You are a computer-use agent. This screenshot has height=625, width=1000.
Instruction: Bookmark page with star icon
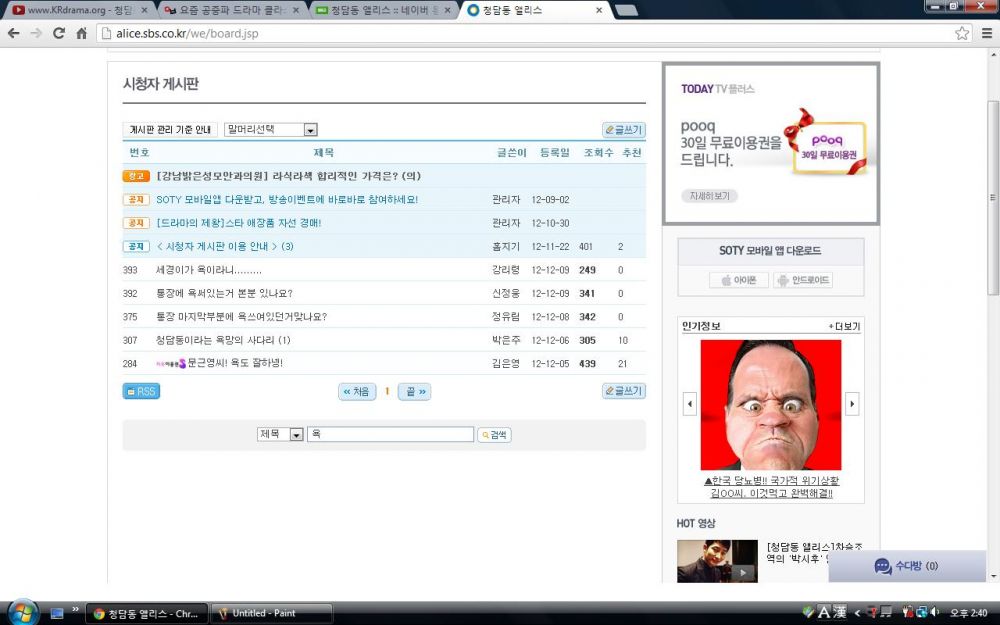tap(962, 33)
